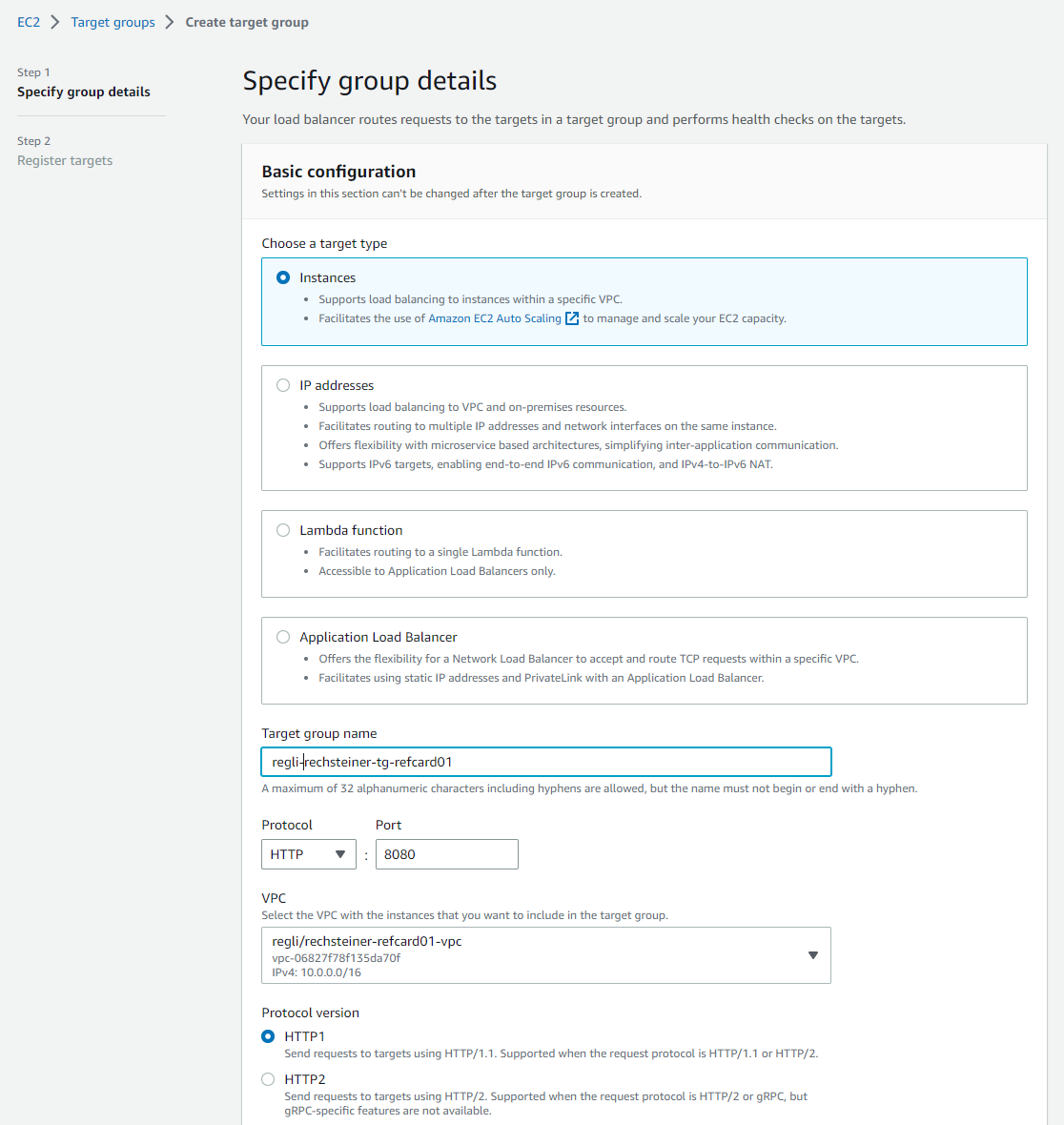Expand the VPC selection dropdown
Image resolution: width=1064 pixels, height=1125 pixels.
click(545, 955)
